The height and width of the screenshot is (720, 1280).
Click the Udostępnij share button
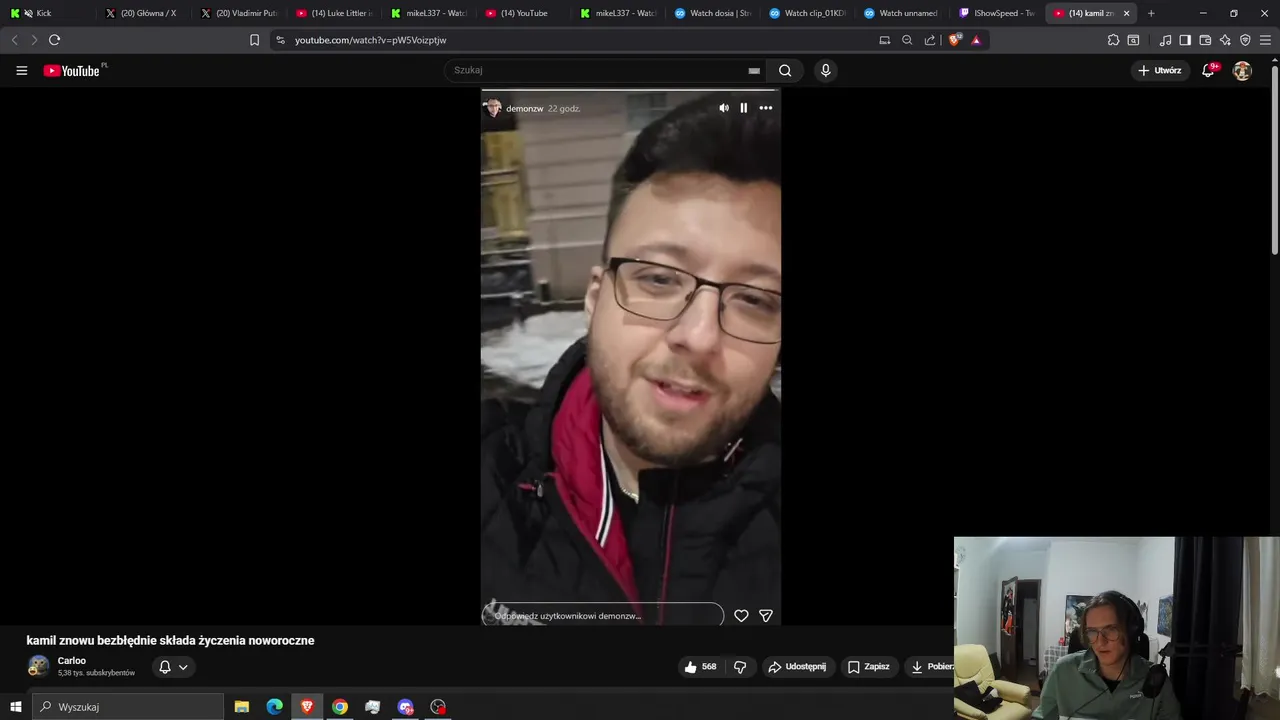(797, 667)
